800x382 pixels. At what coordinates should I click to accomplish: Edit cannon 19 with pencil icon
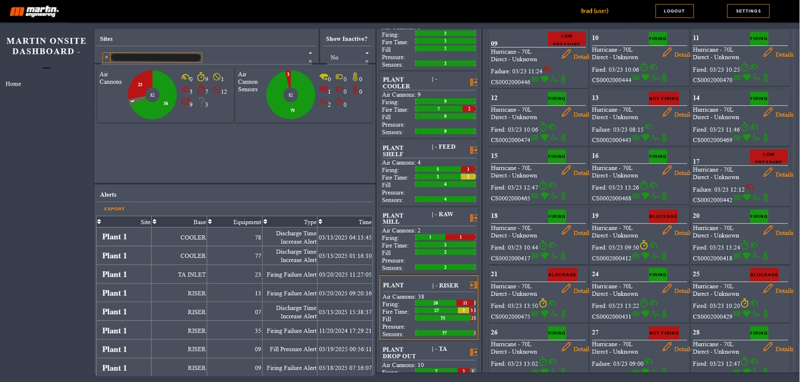pos(667,230)
